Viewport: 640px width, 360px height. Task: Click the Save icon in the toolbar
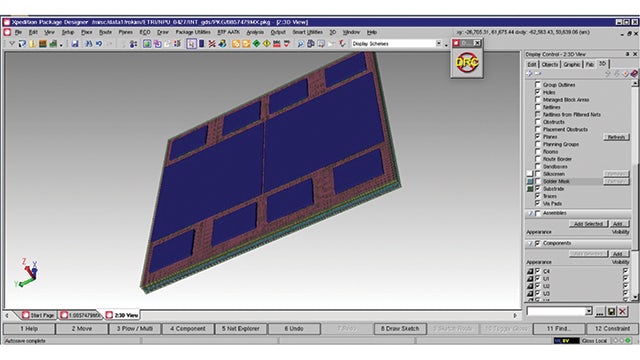pyautogui.click(x=75, y=44)
